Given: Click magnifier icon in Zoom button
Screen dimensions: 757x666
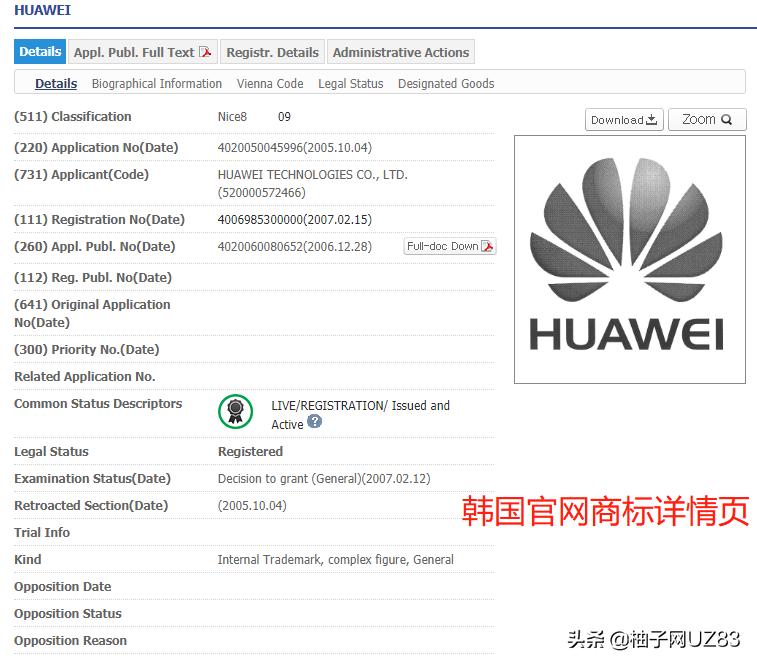Looking at the screenshot, I should pos(727,120).
